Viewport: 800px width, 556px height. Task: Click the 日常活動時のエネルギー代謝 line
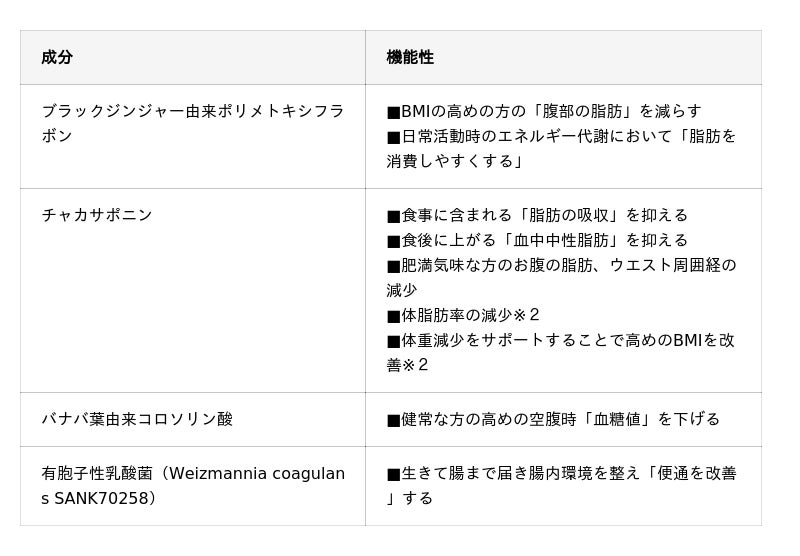point(561,136)
